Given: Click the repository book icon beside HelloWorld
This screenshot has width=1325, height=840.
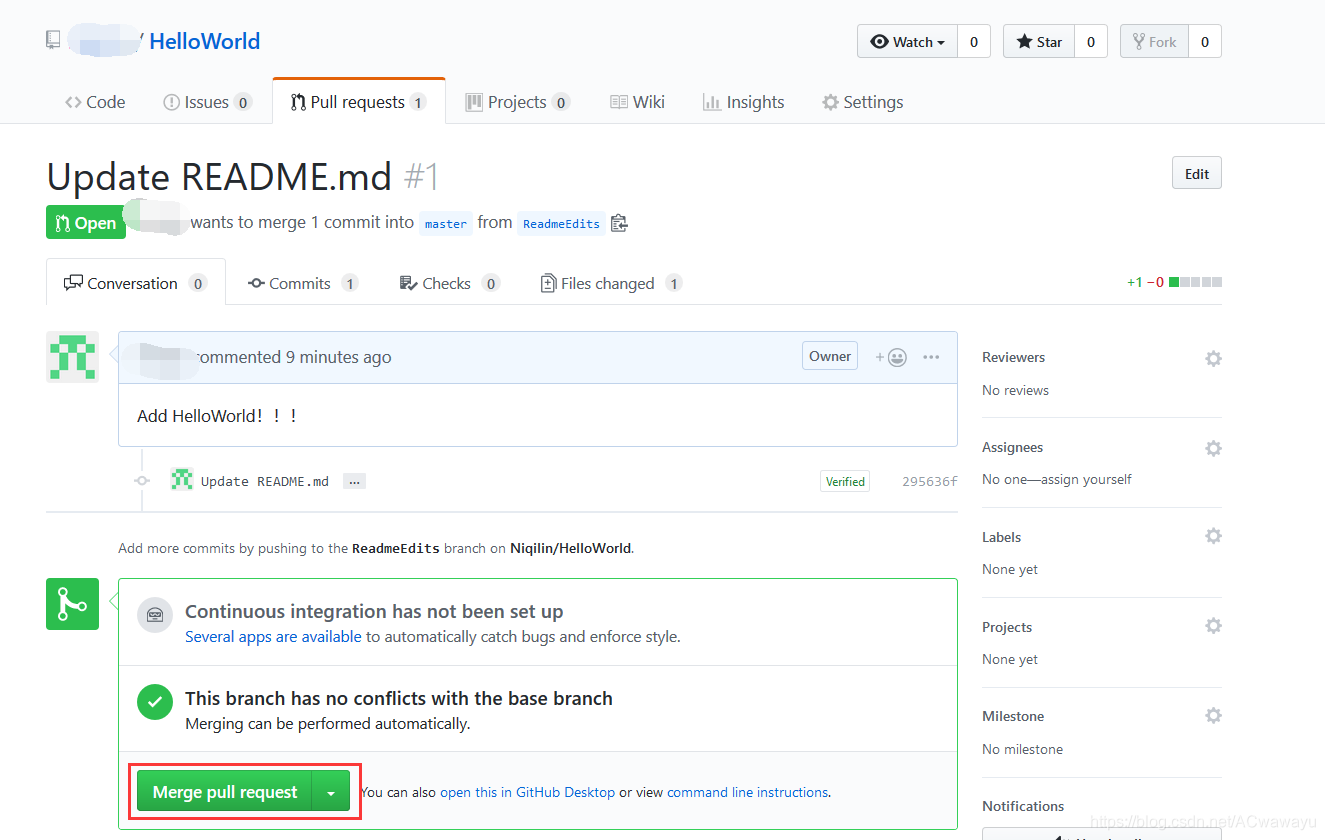Looking at the screenshot, I should (53, 40).
